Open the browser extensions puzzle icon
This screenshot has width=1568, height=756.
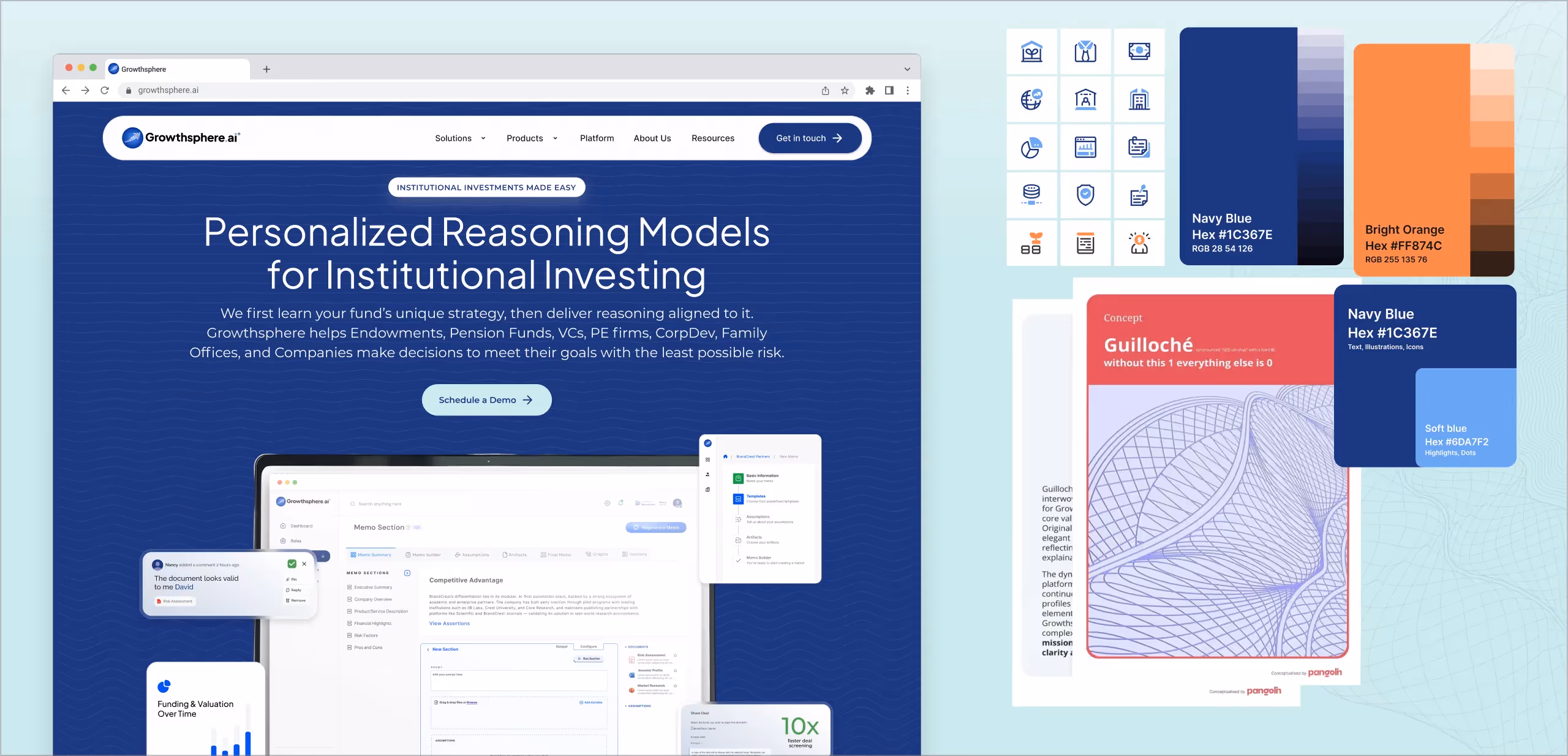point(870,91)
